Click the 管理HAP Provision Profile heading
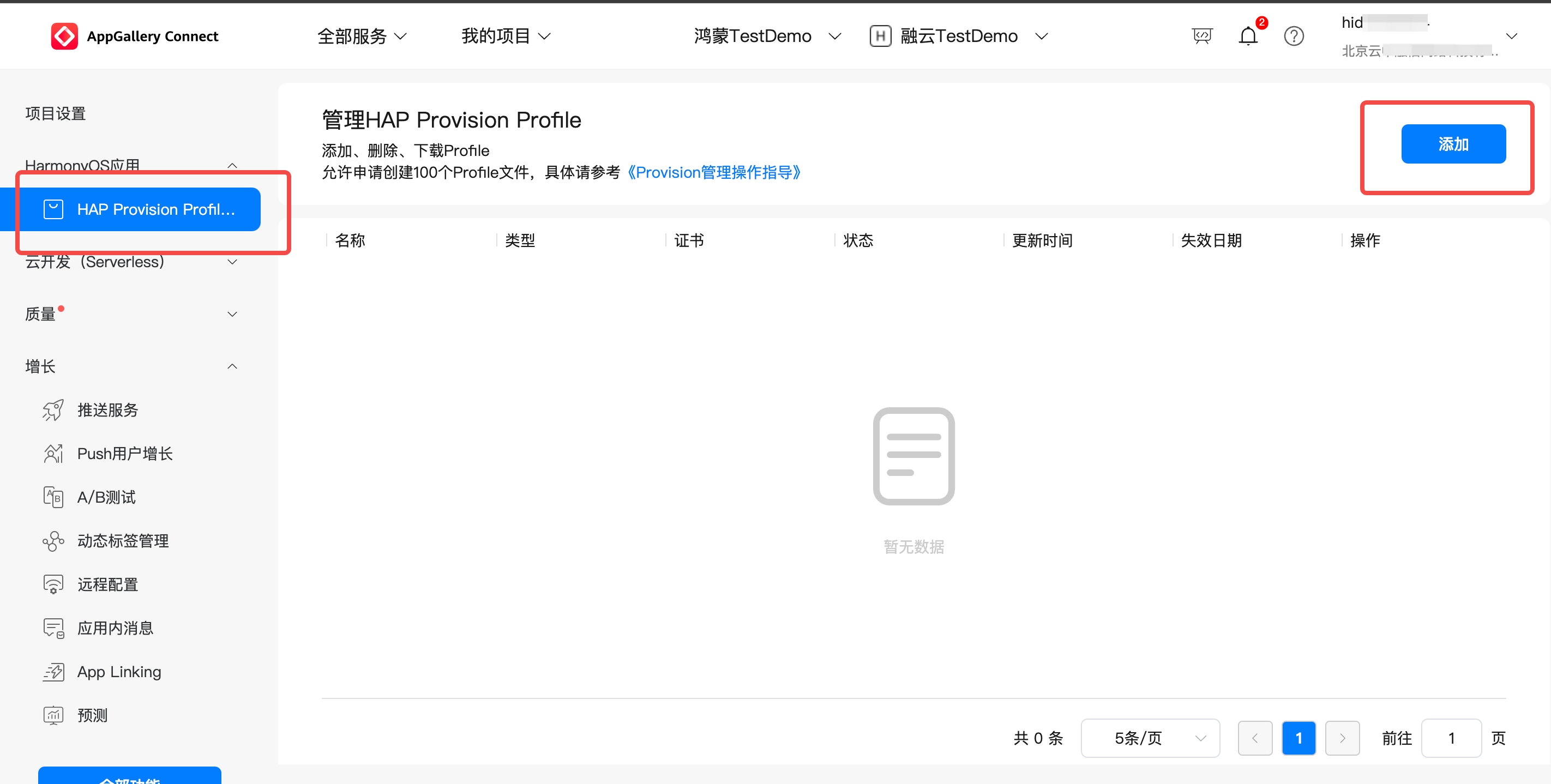This screenshot has height=784, width=1551. tap(452, 120)
